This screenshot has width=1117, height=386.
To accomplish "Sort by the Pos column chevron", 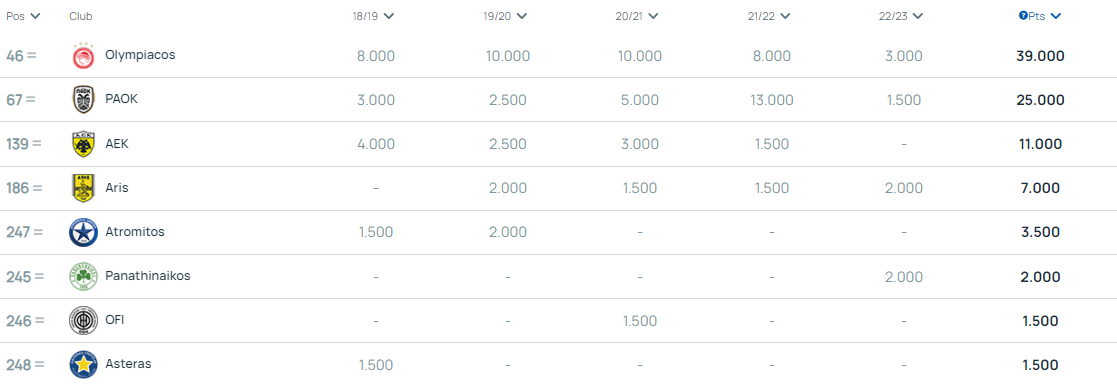I will (x=35, y=16).
